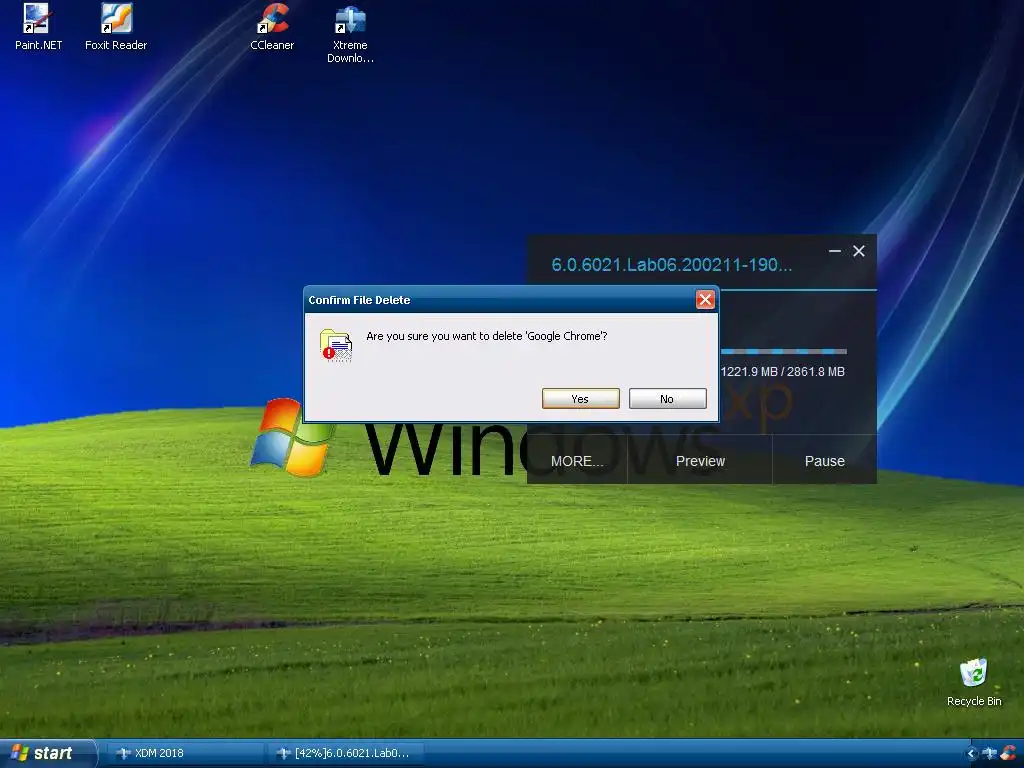Viewport: 1024px width, 768px height.
Task: Expand hidden tray icons arrow
Action: tap(971, 753)
